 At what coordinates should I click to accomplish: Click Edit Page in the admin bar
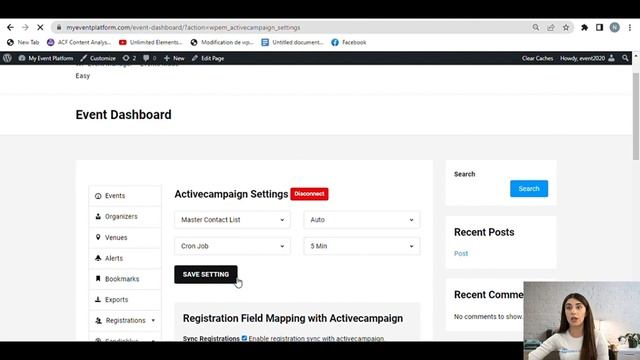coord(208,58)
